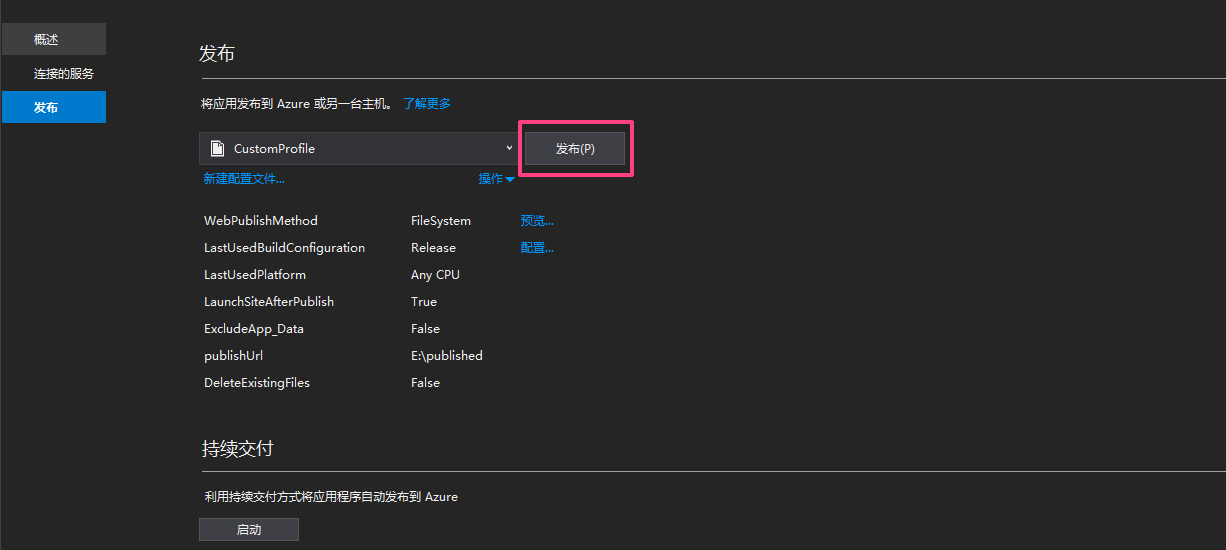Click the 新建配置文件... link

coord(244,179)
